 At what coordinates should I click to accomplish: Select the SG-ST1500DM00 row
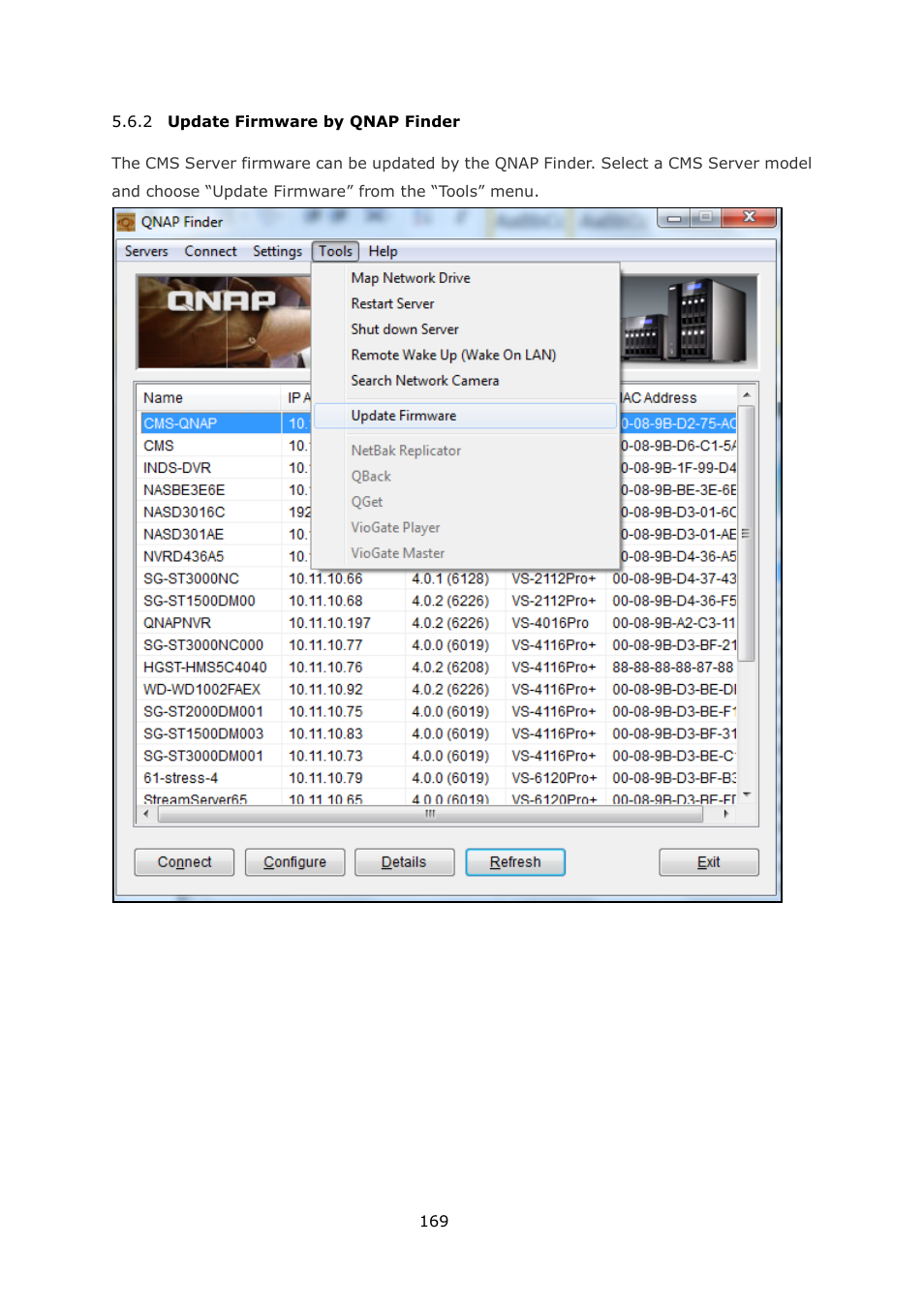[439, 602]
